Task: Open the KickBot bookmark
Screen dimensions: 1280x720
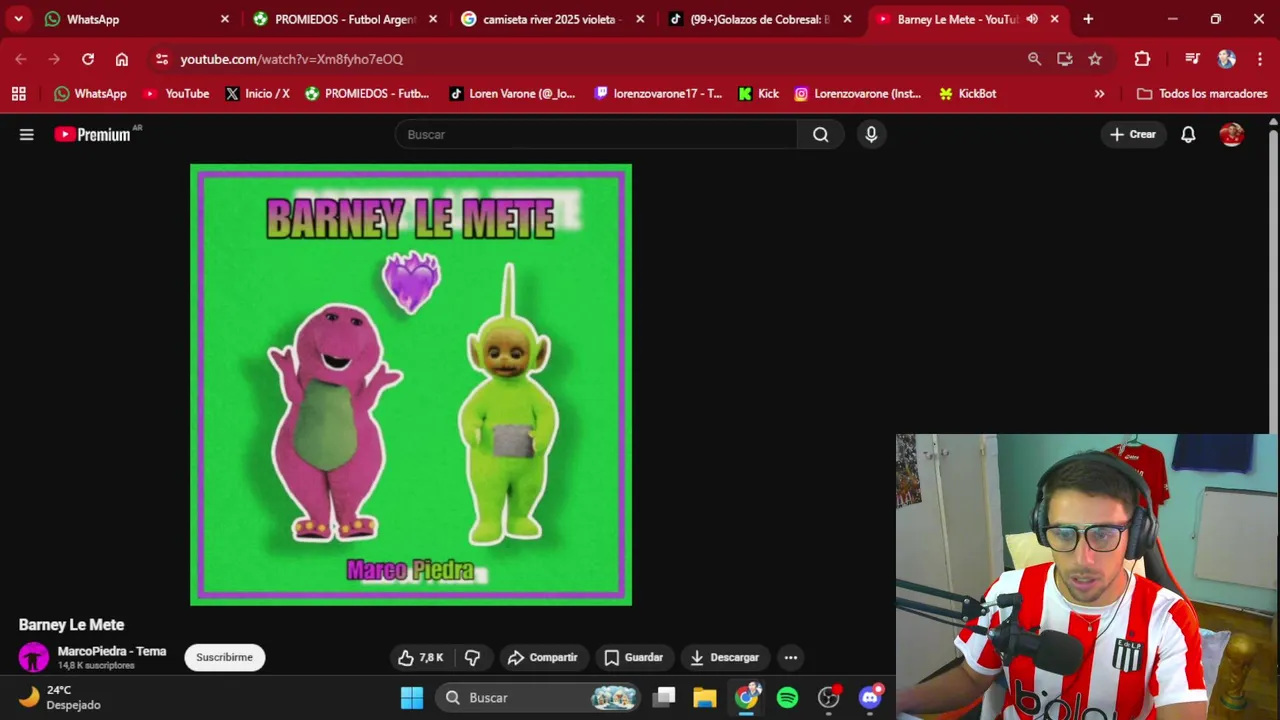Action: (967, 93)
